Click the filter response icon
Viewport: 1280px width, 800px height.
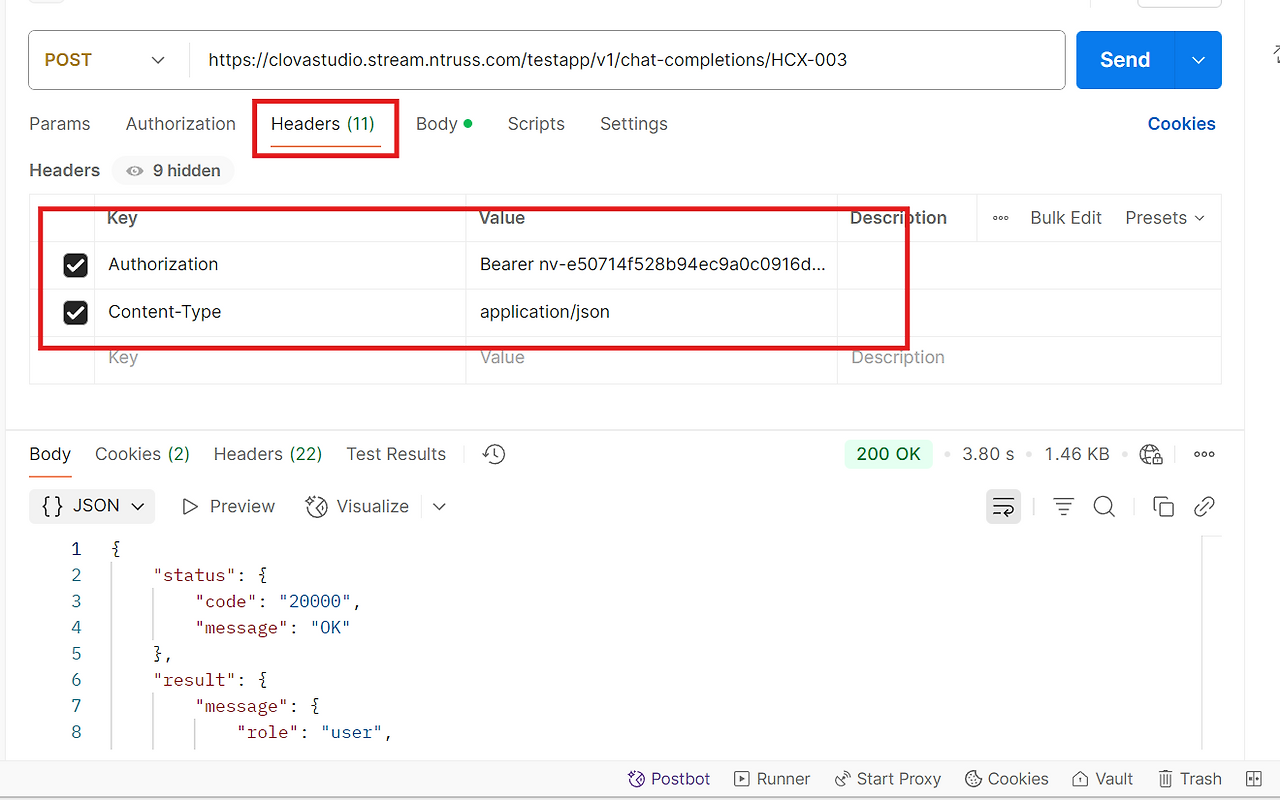(1063, 507)
